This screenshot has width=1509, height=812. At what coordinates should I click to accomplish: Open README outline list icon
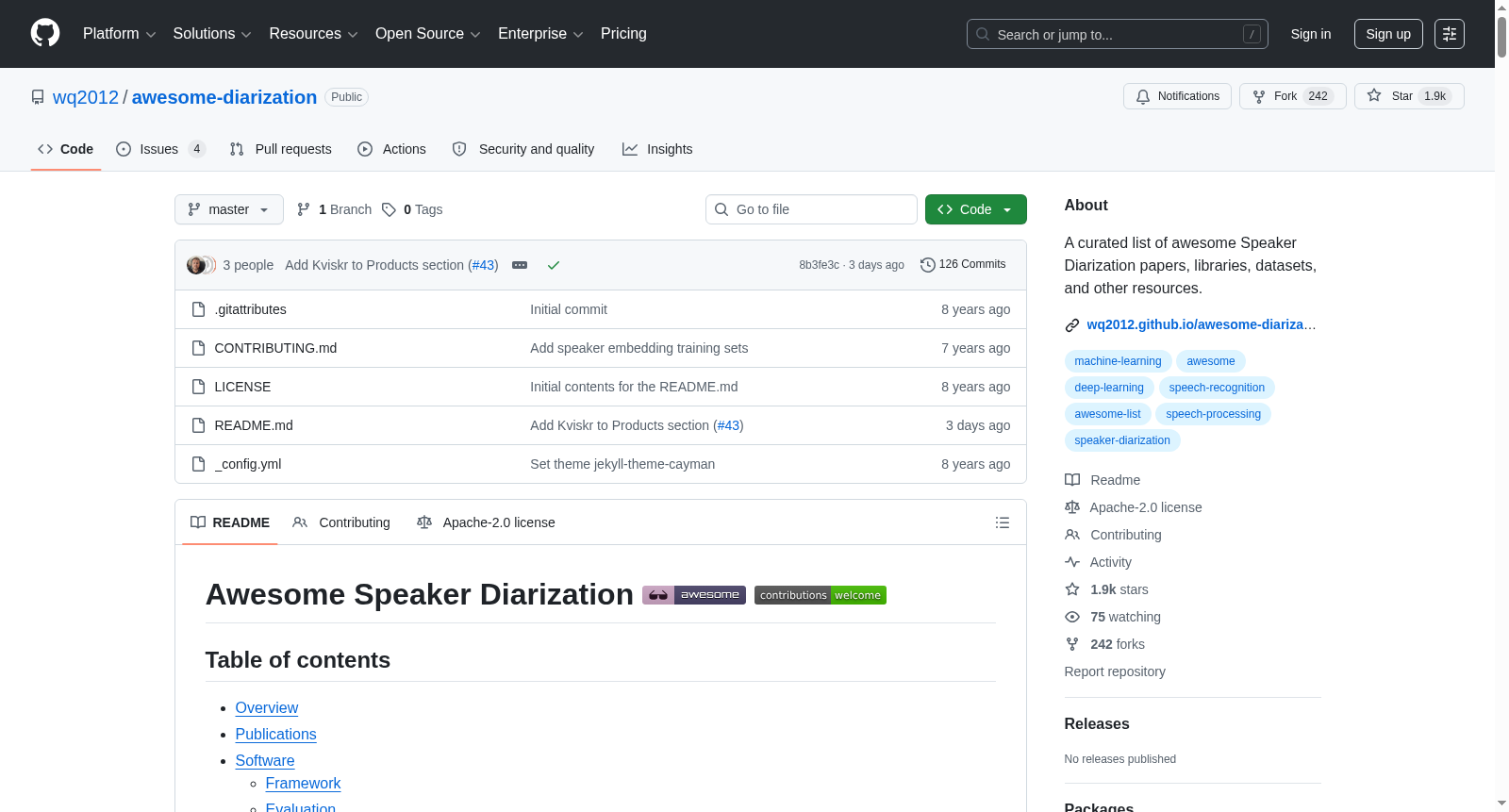tap(1003, 522)
